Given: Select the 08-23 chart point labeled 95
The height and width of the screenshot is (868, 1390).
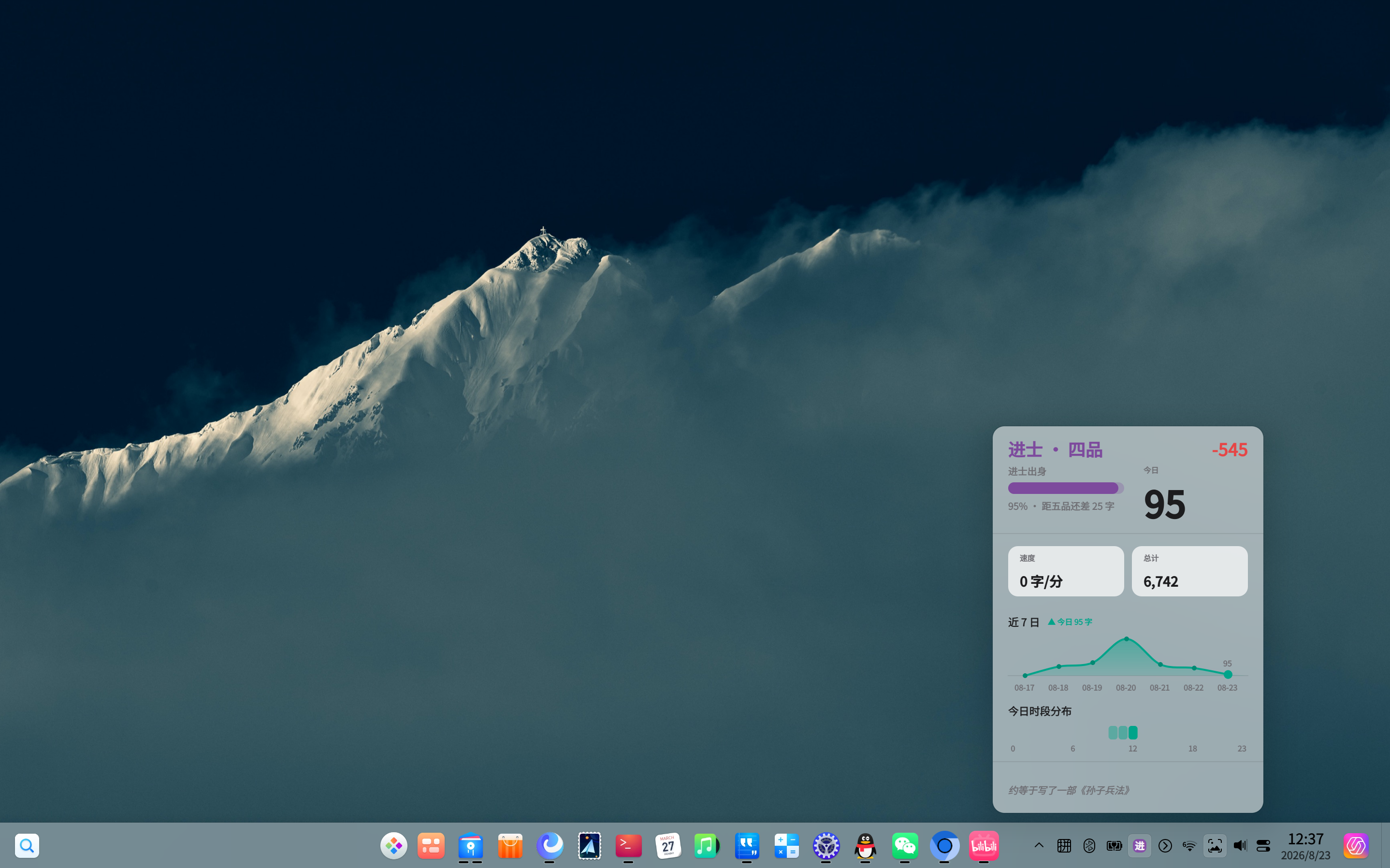Looking at the screenshot, I should coord(1228,675).
